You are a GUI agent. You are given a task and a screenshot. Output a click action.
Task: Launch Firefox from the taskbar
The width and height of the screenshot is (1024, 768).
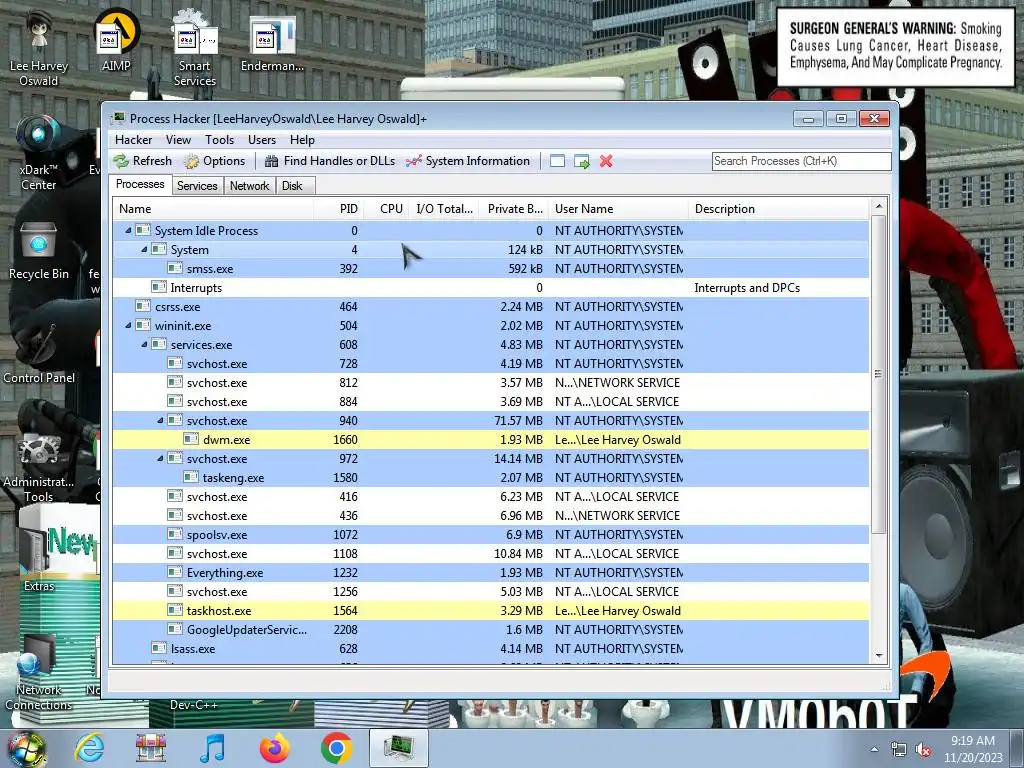274,748
